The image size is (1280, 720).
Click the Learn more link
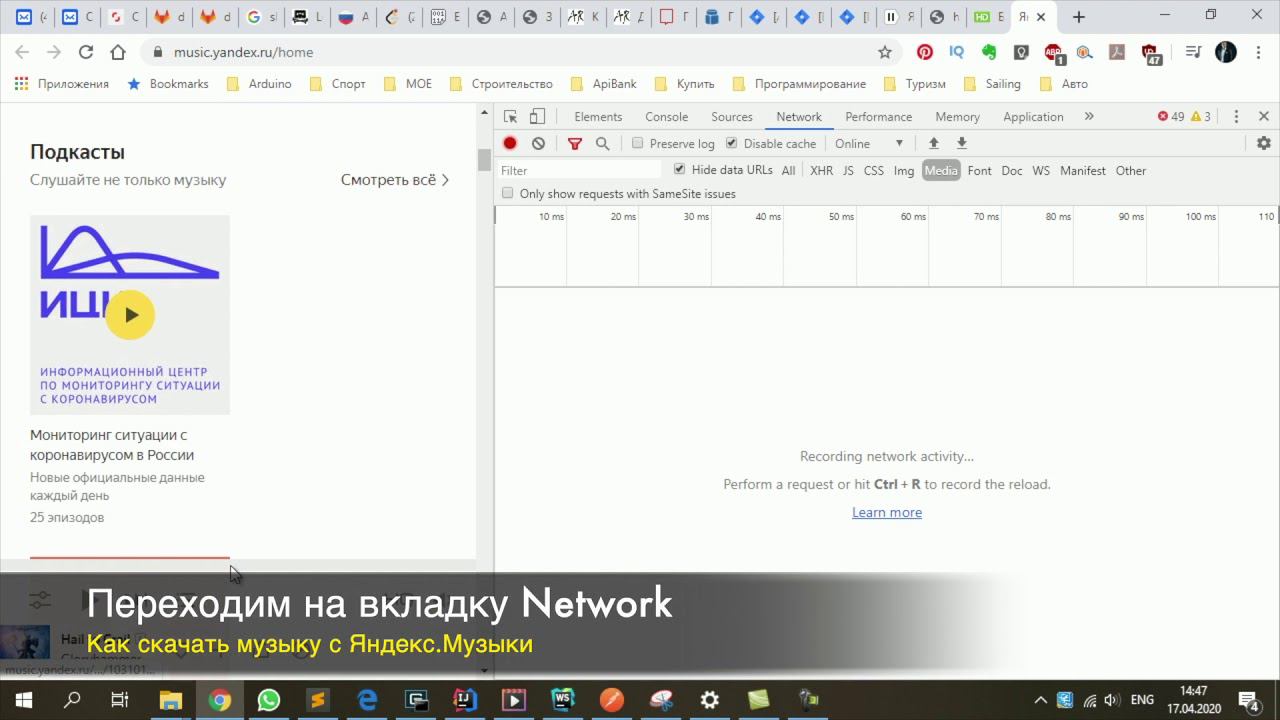tap(887, 512)
